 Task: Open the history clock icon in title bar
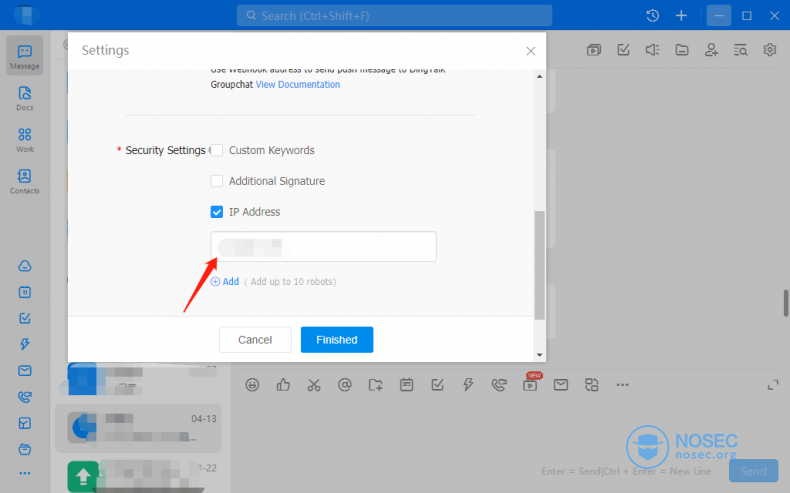coord(652,16)
